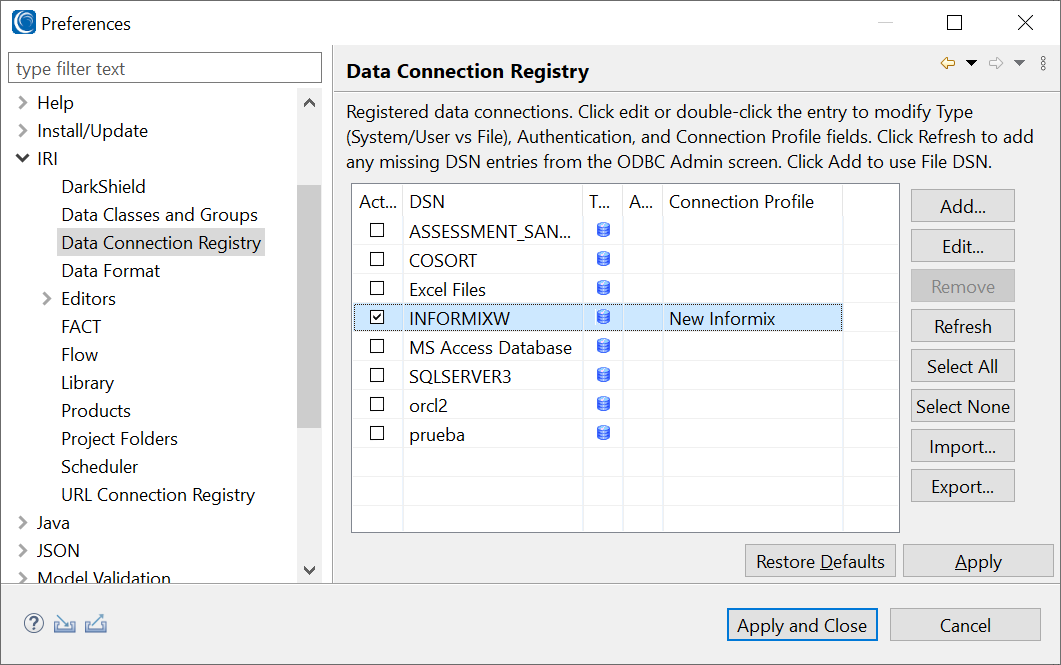The width and height of the screenshot is (1061, 665).
Task: Click Select None button
Action: click(963, 406)
